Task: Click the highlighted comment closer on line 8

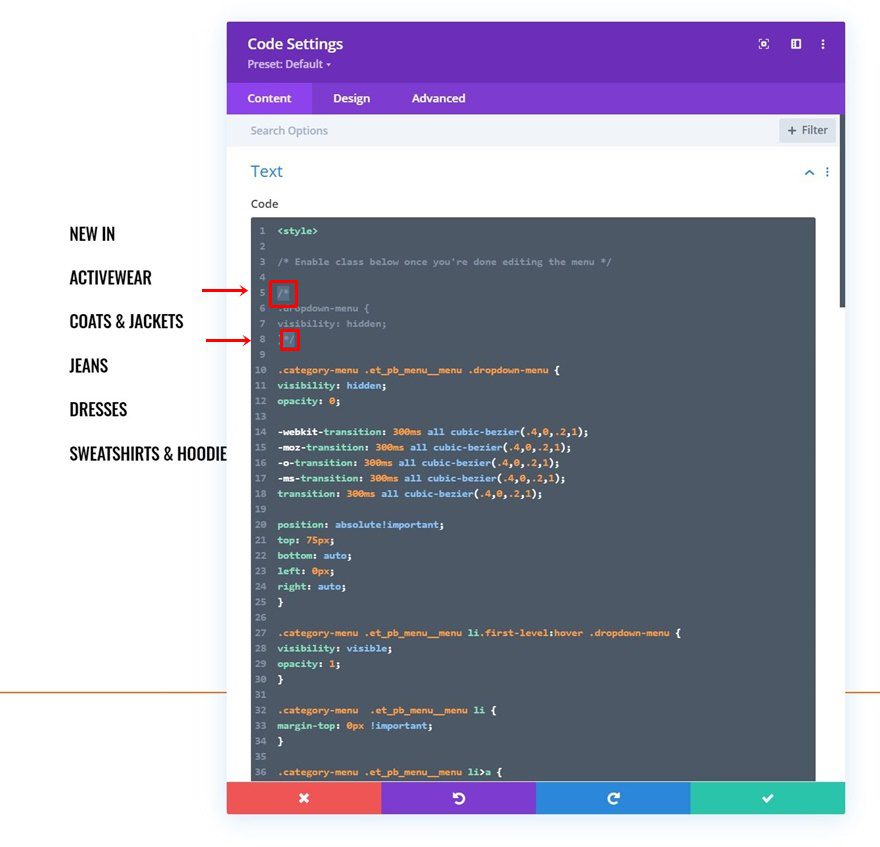Action: tap(288, 339)
